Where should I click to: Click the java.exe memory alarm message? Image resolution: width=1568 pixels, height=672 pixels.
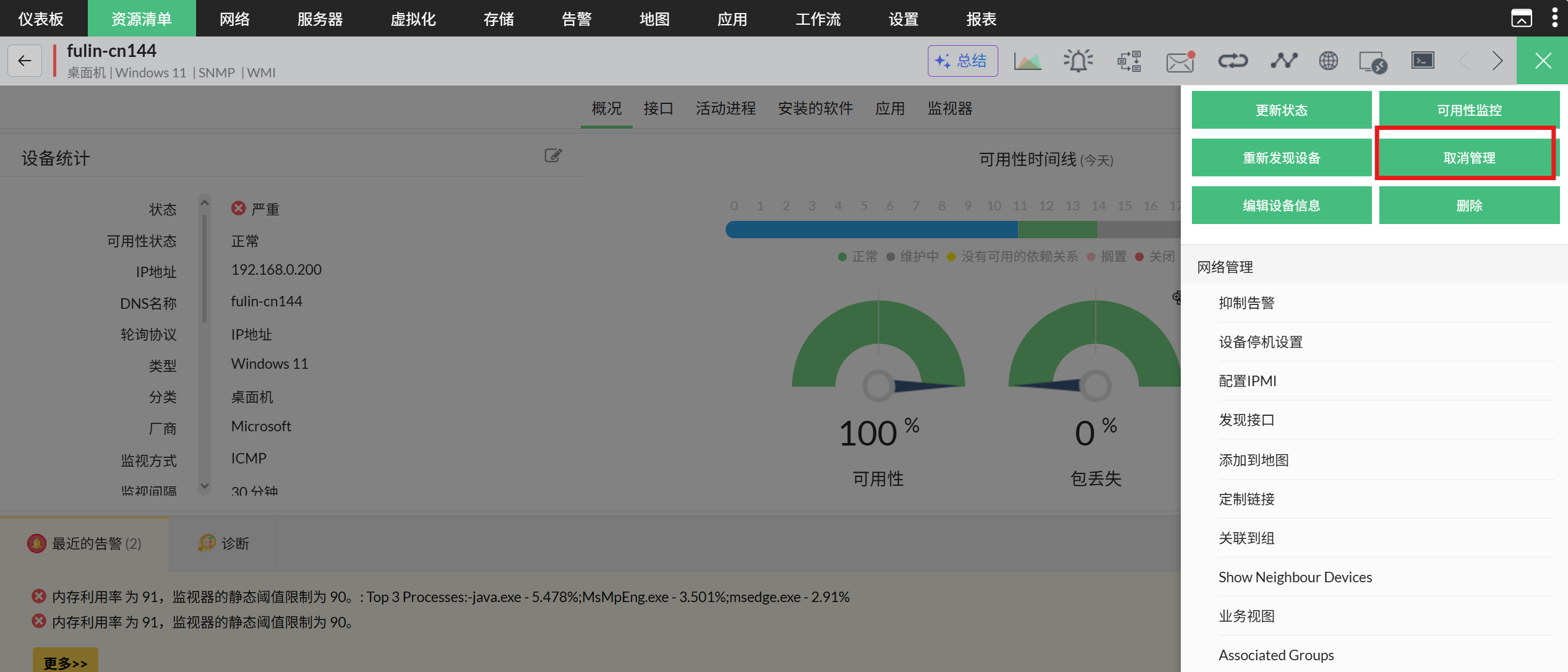450,597
